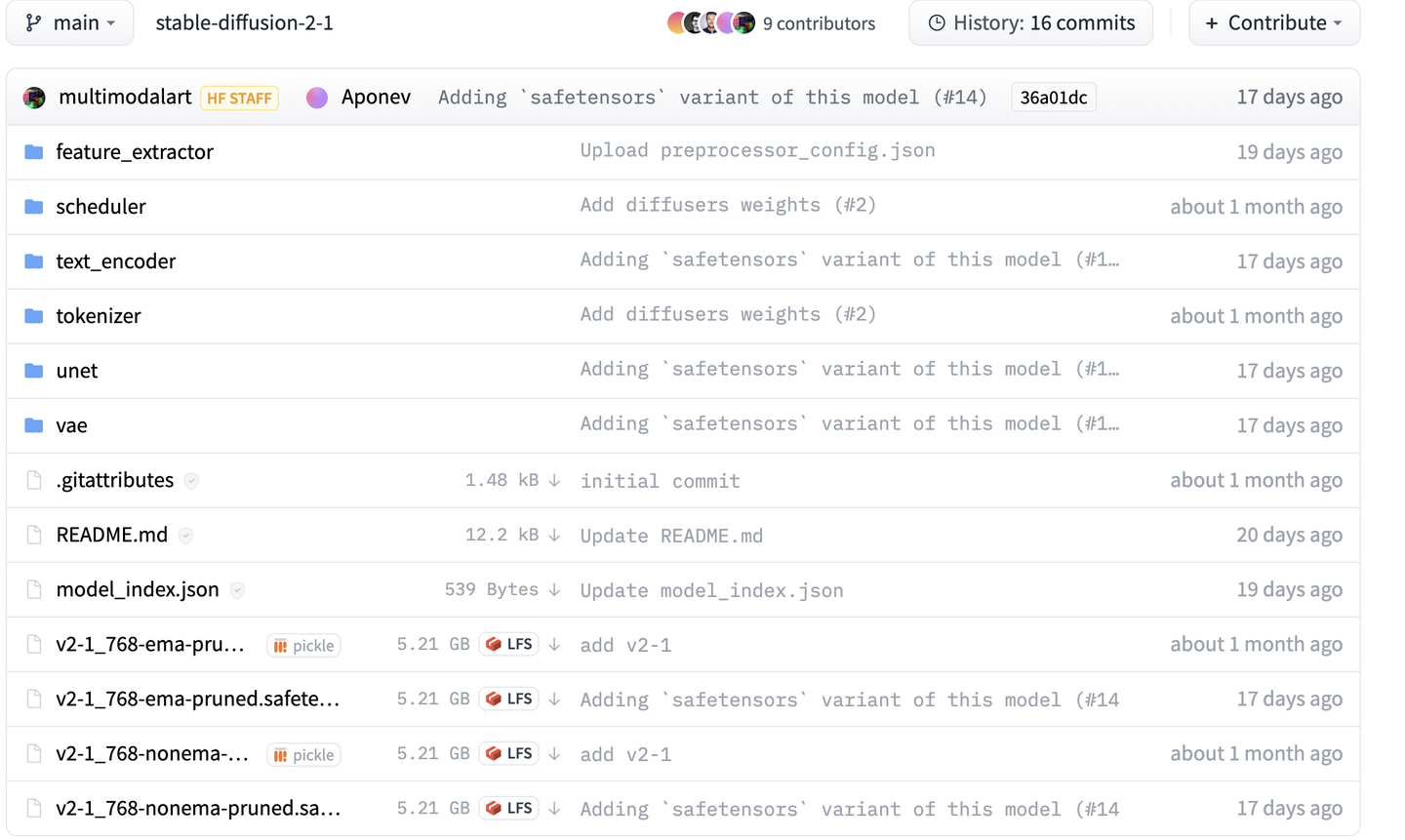The image size is (1405, 840).
Task: Click the .gitattributes file icon
Action: [34, 480]
